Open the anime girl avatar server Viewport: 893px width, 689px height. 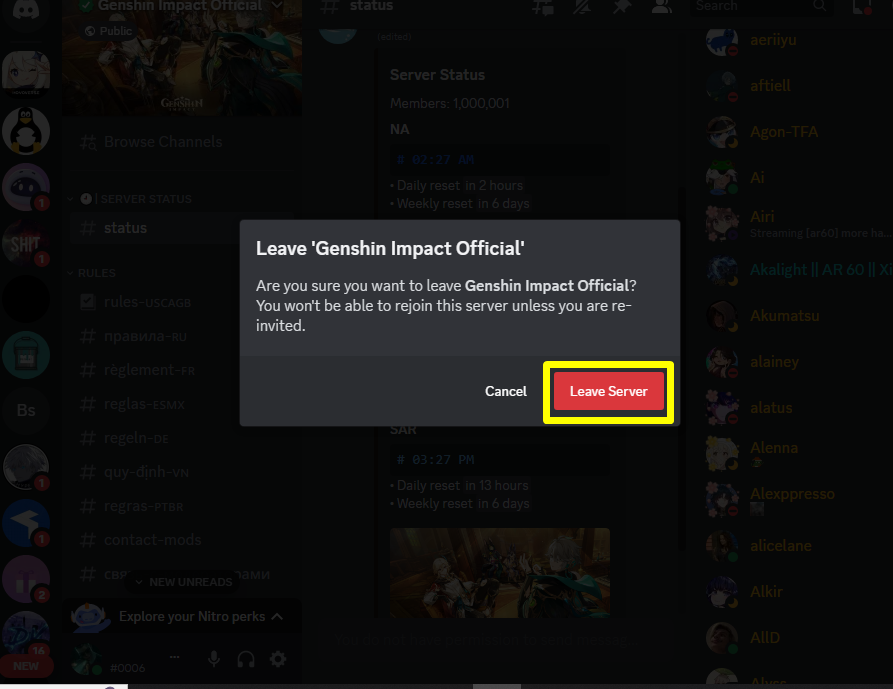tap(26, 75)
